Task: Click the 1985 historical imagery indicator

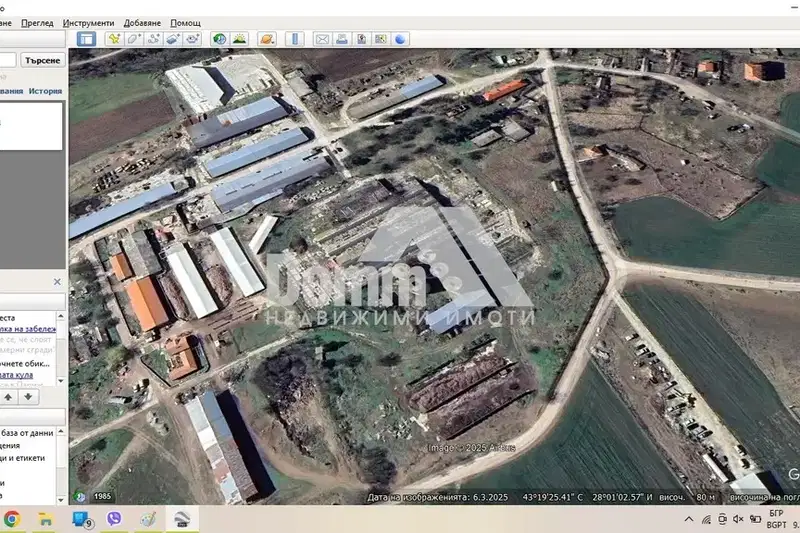Action: click(x=102, y=496)
